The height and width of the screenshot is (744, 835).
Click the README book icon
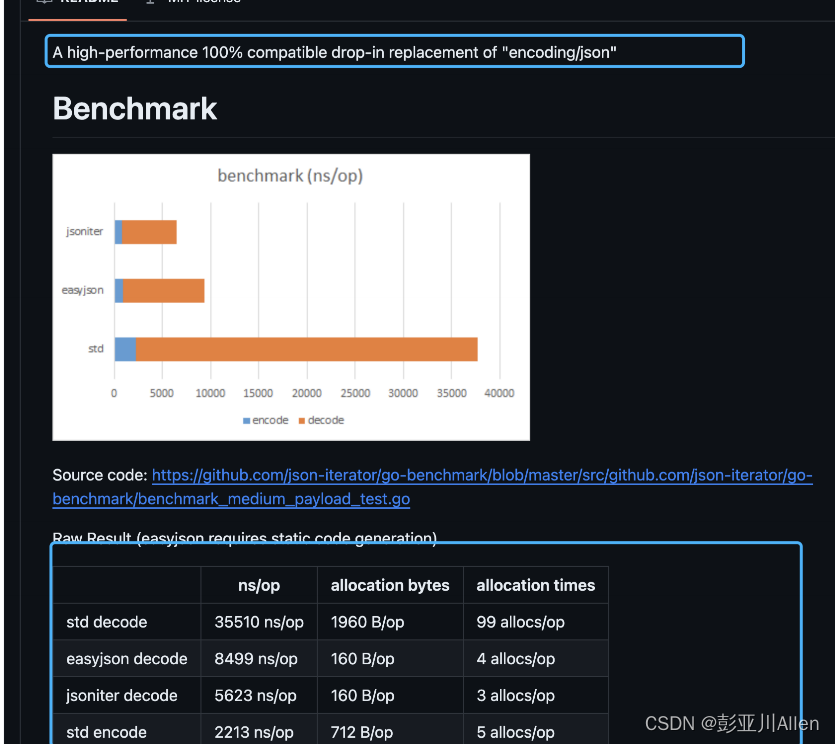(x=42, y=3)
